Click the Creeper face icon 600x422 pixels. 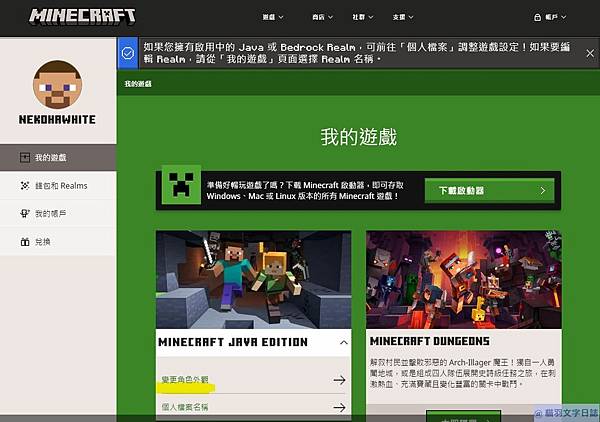coord(181,184)
